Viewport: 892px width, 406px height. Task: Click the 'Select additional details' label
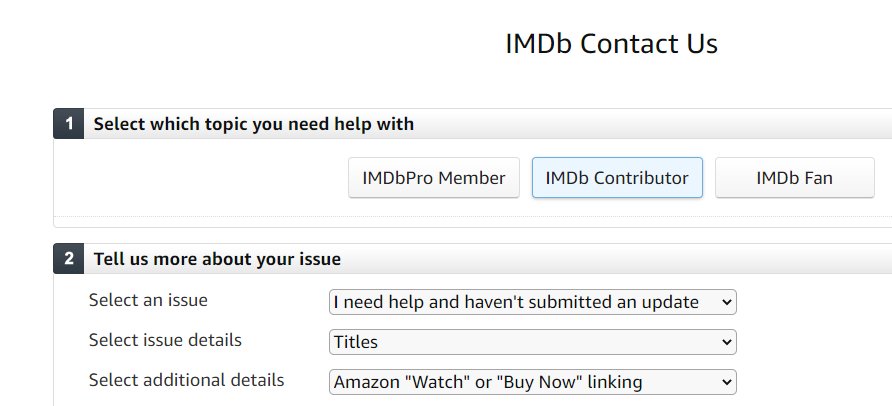pos(186,380)
